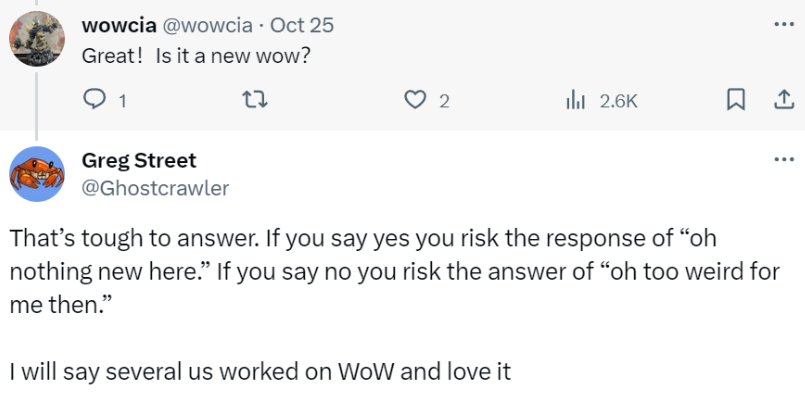The image size is (805, 405).
Task: Open wowcia's profile picture
Action: pyautogui.click(x=37, y=38)
